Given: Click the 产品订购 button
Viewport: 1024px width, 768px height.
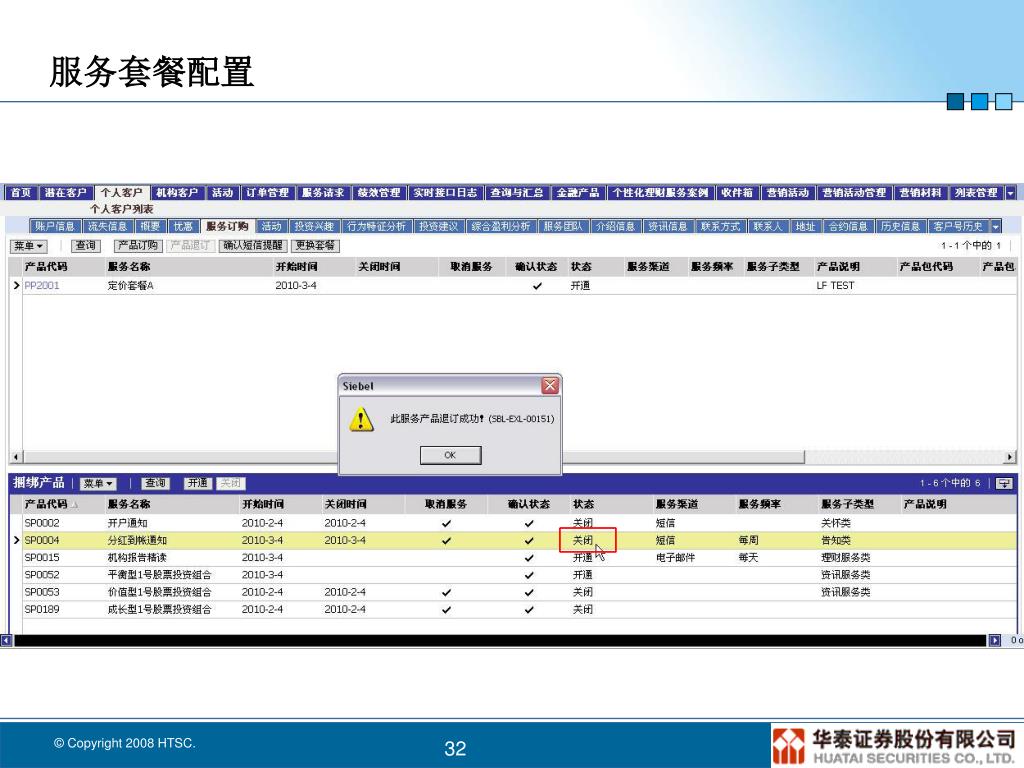Looking at the screenshot, I should pos(138,246).
